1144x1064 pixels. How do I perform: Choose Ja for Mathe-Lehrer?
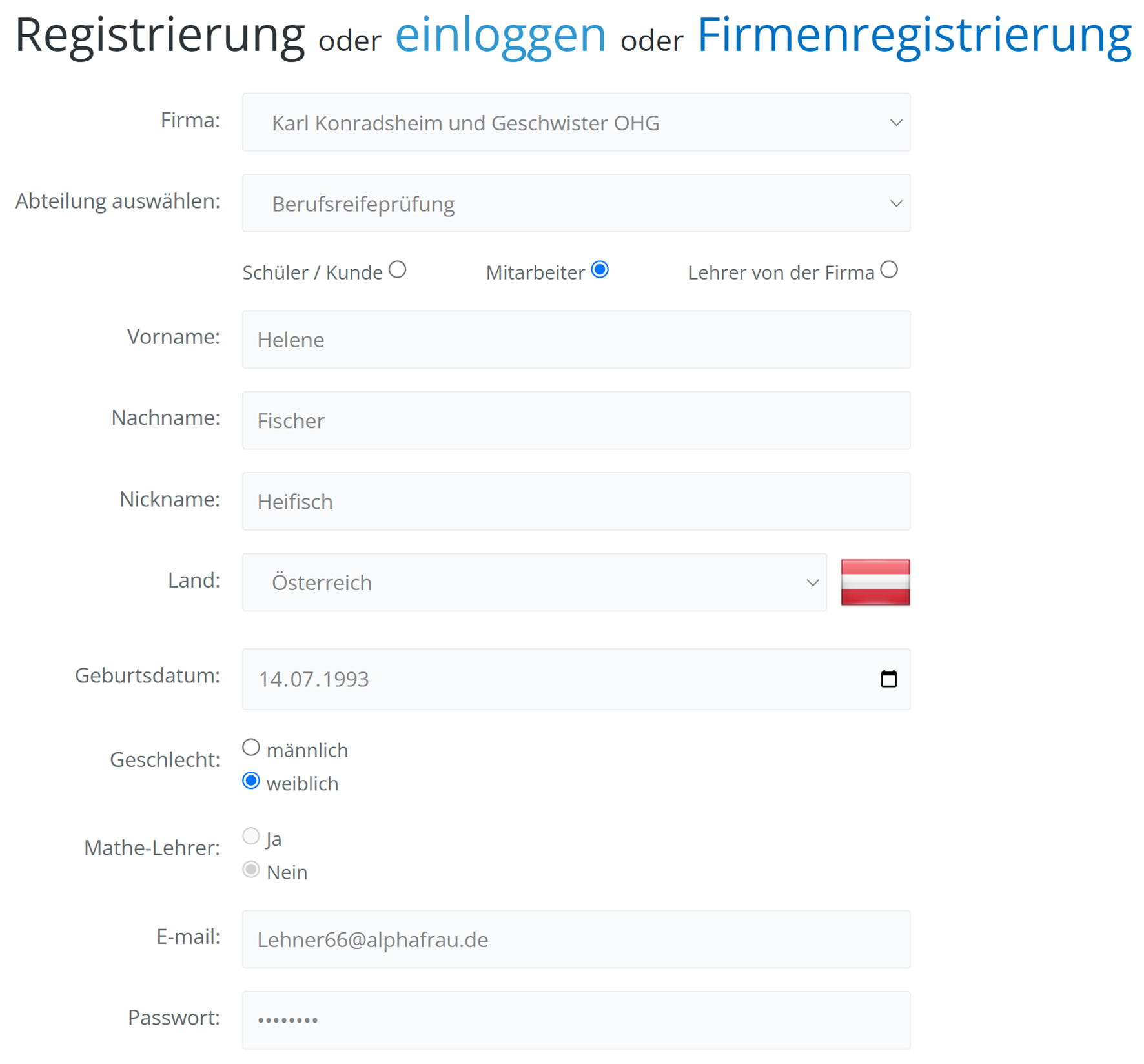click(251, 836)
